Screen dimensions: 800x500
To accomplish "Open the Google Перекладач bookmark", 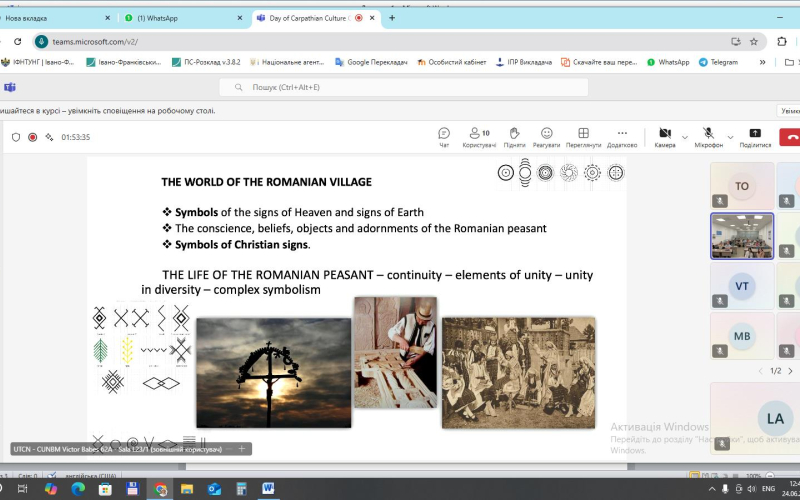I will 371,62.
